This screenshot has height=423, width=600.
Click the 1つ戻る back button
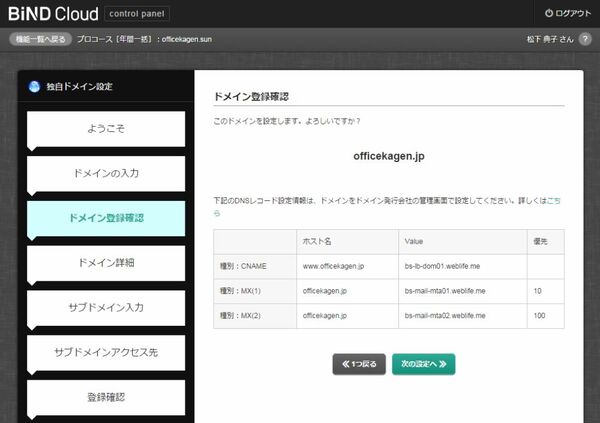[359, 364]
